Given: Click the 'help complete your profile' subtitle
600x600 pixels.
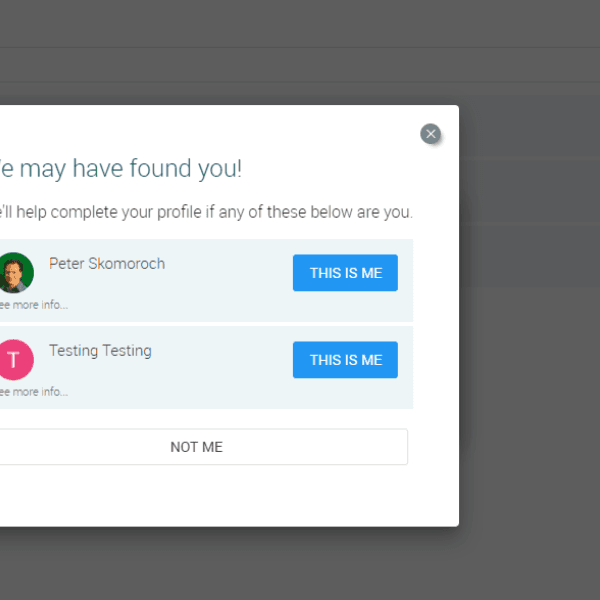Looking at the screenshot, I should [x=200, y=212].
